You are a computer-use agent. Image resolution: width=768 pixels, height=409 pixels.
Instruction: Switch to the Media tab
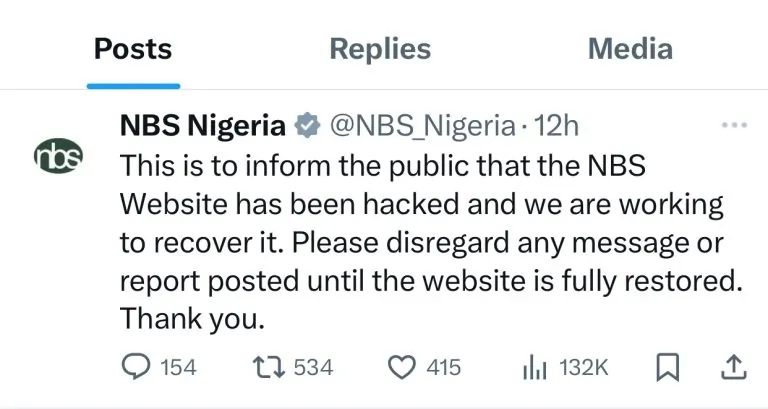pos(630,49)
